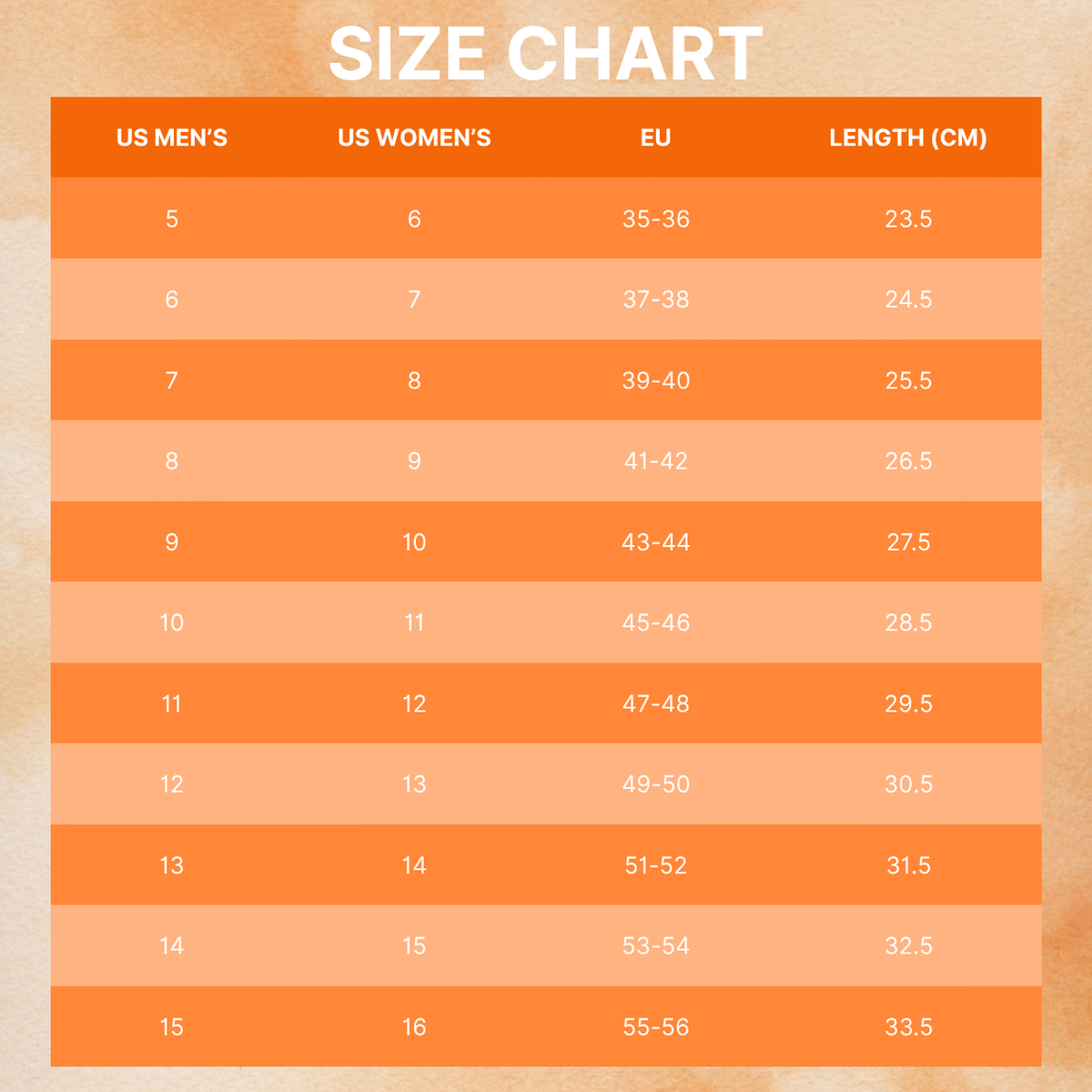Click the EU 43-44 cell
This screenshot has height=1092, width=1092.
pos(655,542)
